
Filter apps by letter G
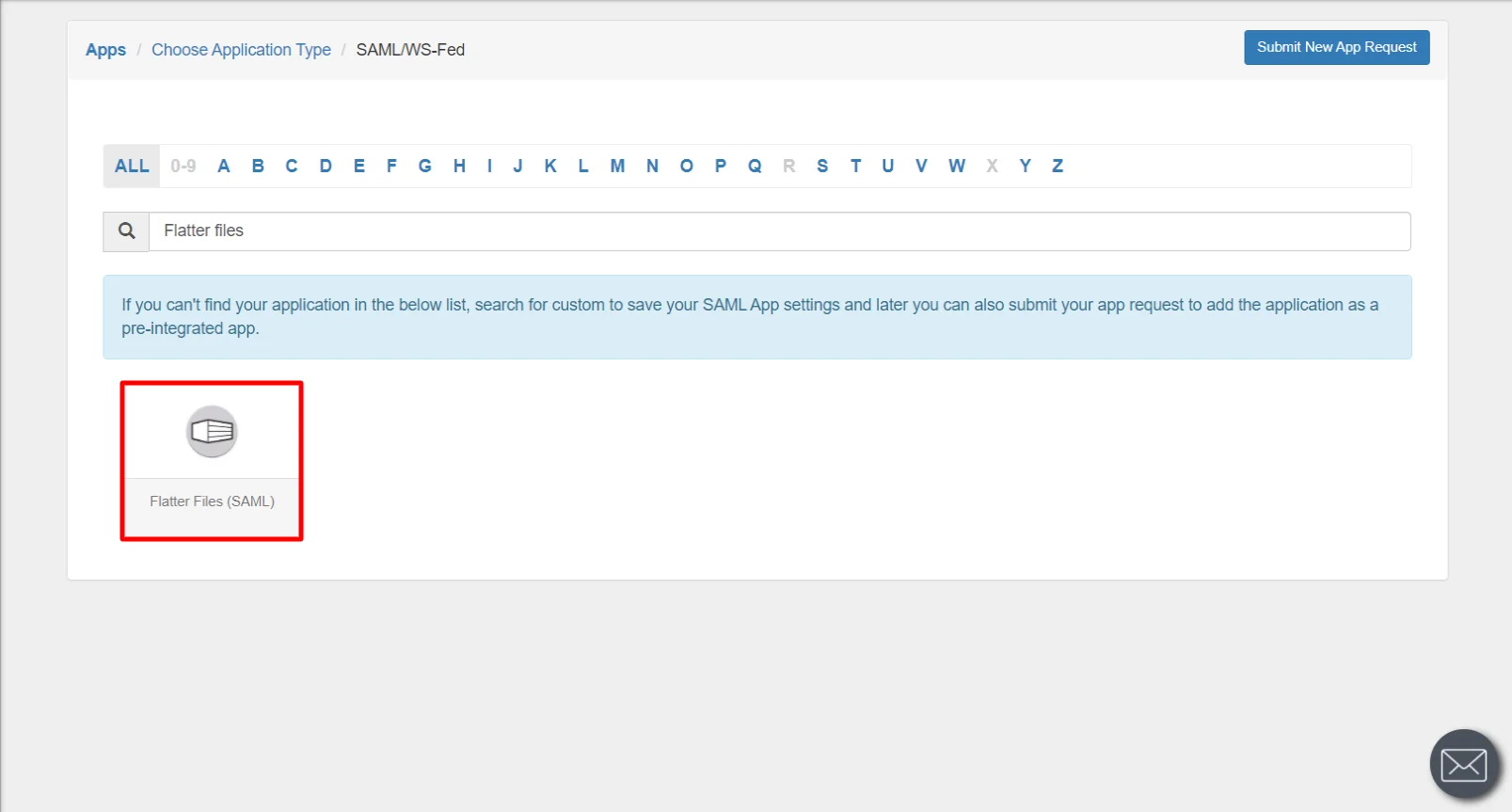coord(425,166)
